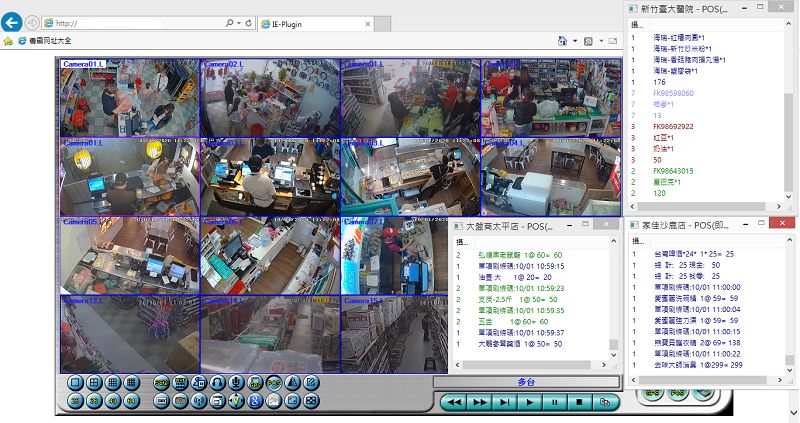Select the Camera01.L video feed
The image size is (800, 423).
[x=129, y=97]
